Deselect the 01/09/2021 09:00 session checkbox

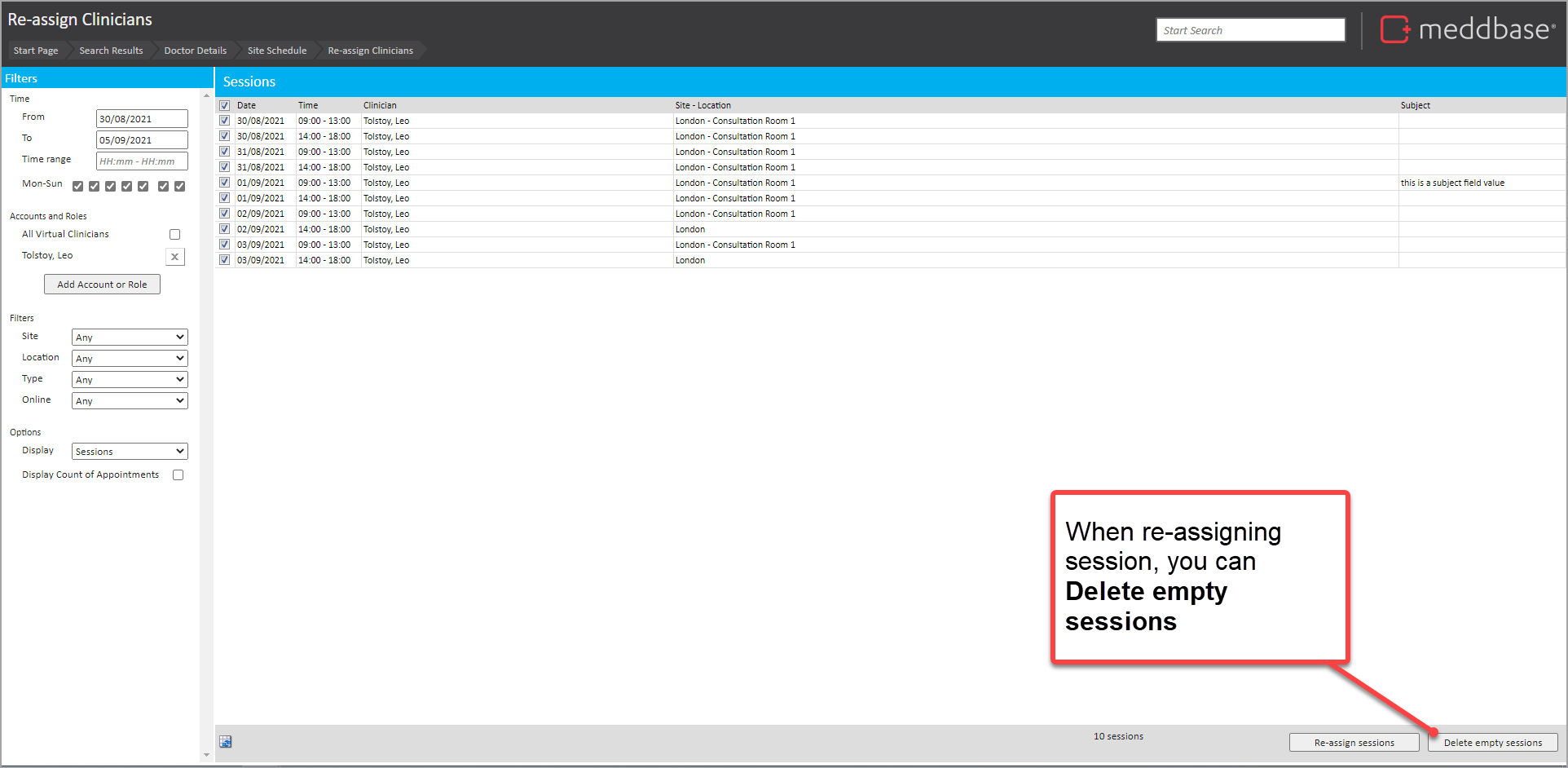pyautogui.click(x=225, y=183)
